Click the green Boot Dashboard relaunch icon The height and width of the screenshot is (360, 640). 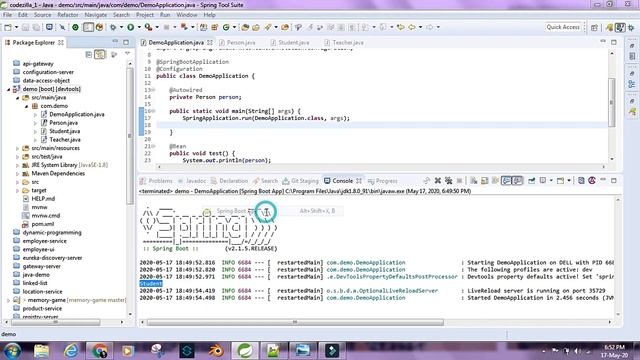coord(75,27)
